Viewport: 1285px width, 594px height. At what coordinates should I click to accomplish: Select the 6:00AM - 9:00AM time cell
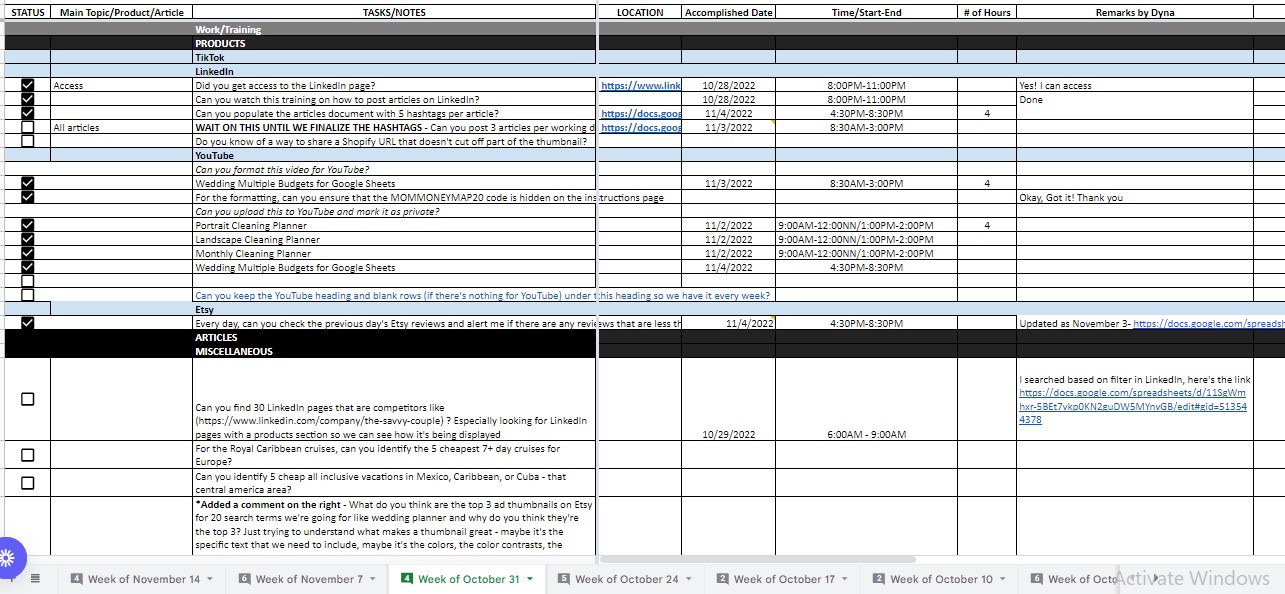click(x=866, y=400)
